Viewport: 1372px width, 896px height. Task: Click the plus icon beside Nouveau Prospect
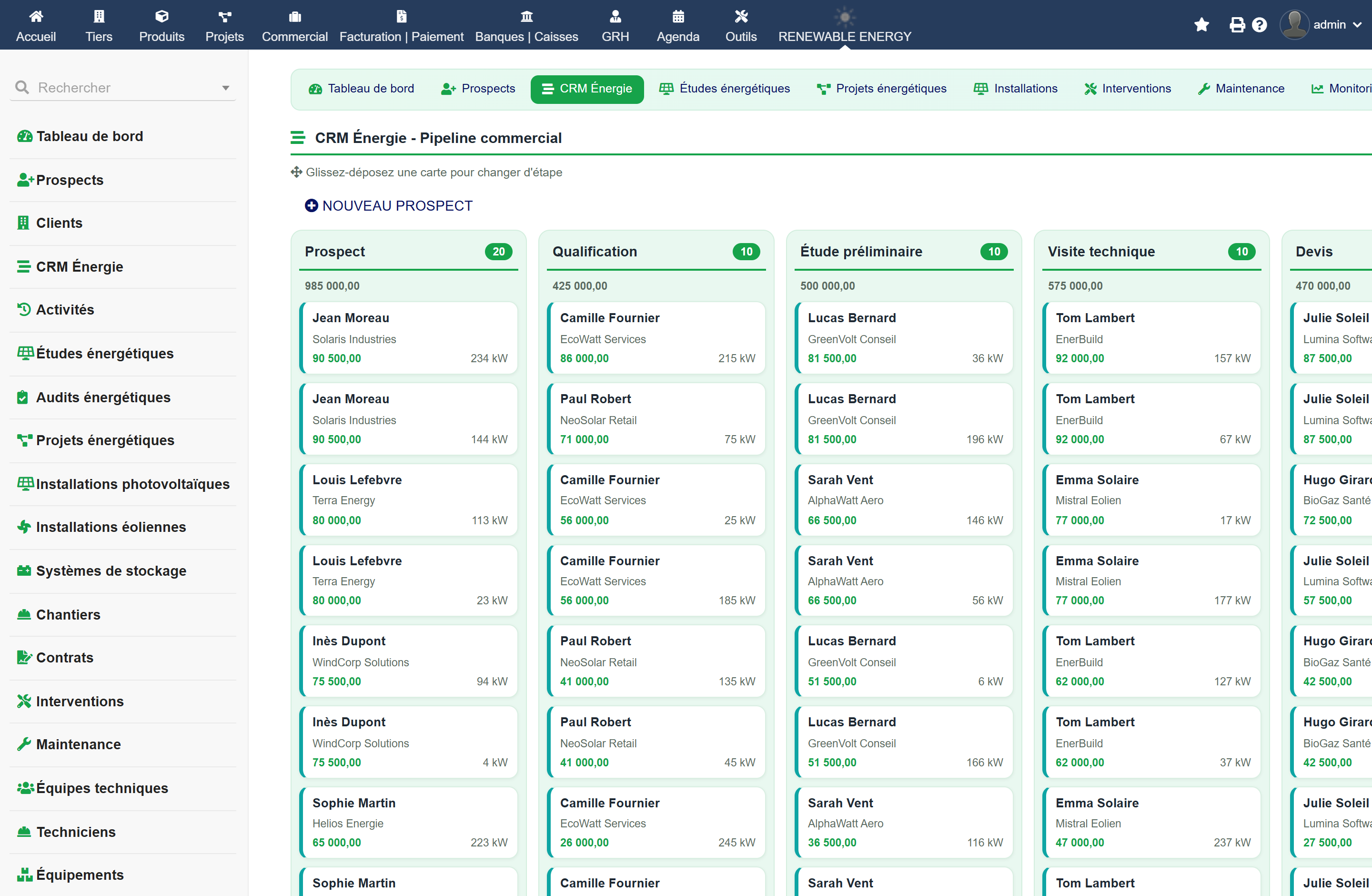pyautogui.click(x=311, y=205)
